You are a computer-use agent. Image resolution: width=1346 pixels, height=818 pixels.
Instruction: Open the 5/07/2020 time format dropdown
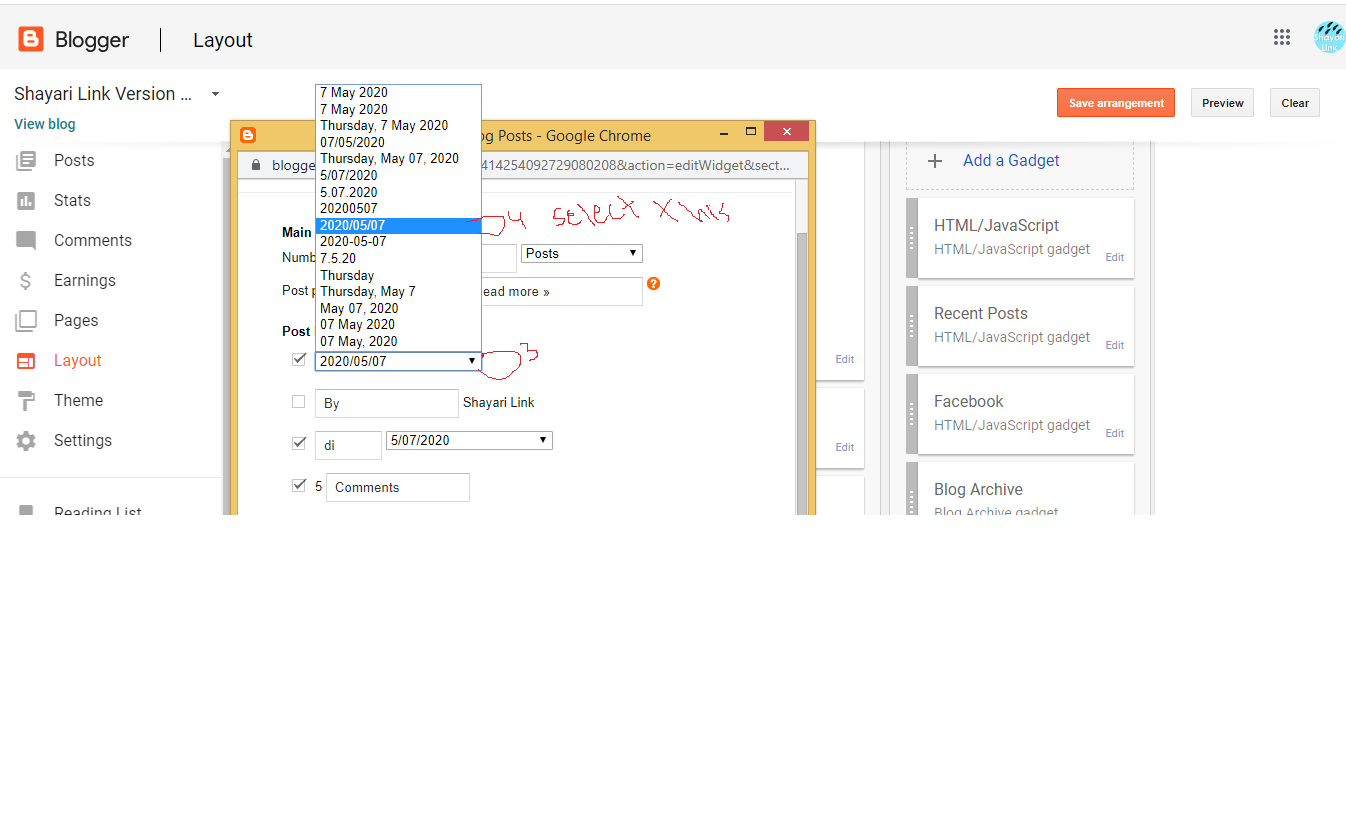(469, 441)
